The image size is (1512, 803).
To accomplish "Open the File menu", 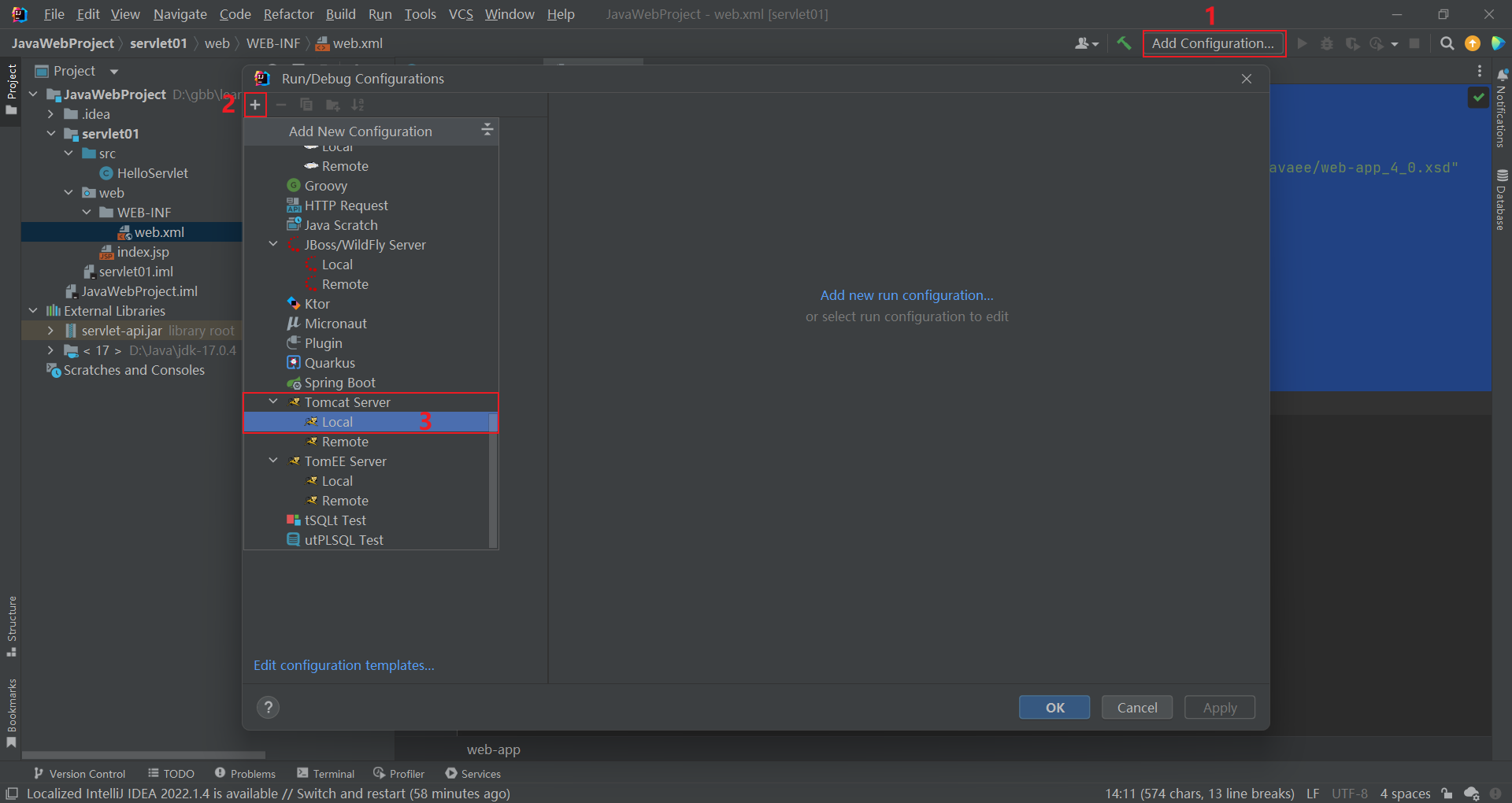I will pyautogui.click(x=54, y=14).
